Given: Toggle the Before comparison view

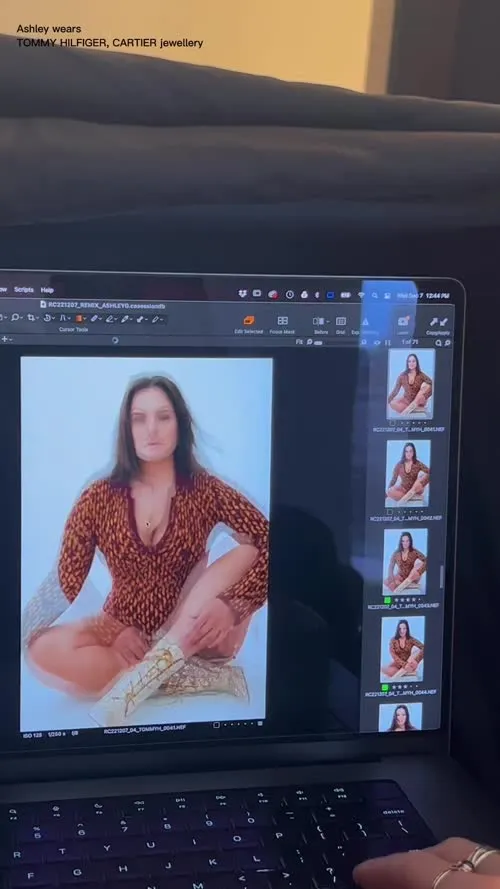Looking at the screenshot, I should pos(318,321).
